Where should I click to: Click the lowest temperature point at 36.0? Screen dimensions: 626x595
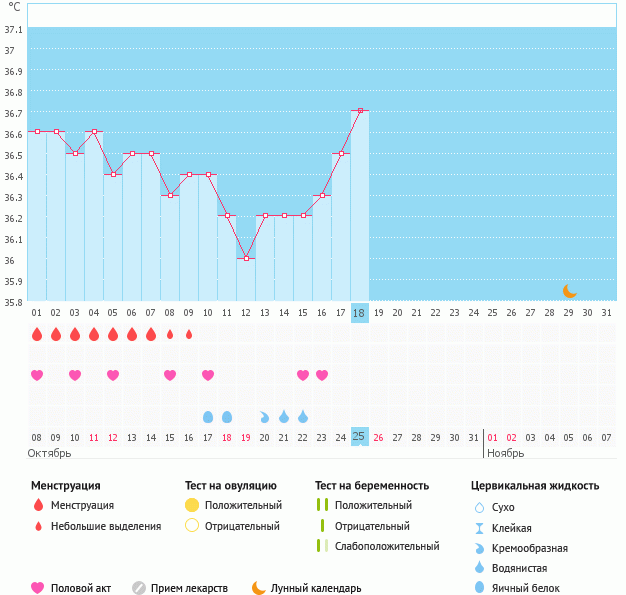[246, 258]
